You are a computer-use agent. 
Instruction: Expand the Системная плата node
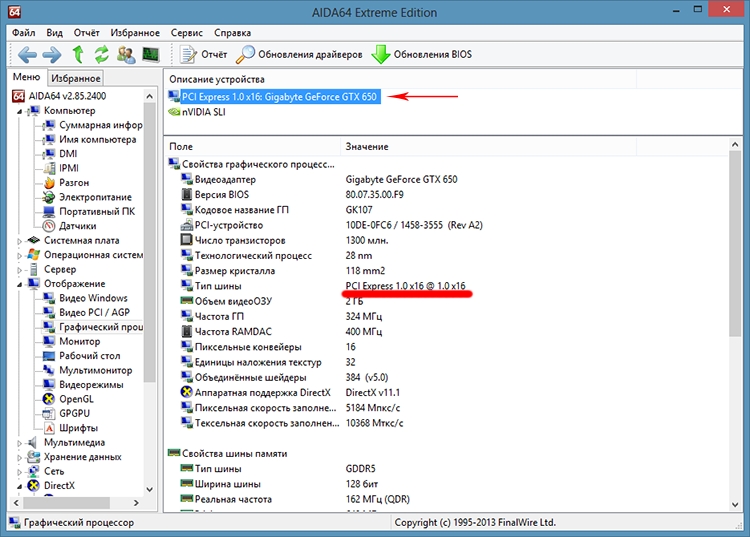click(x=20, y=241)
